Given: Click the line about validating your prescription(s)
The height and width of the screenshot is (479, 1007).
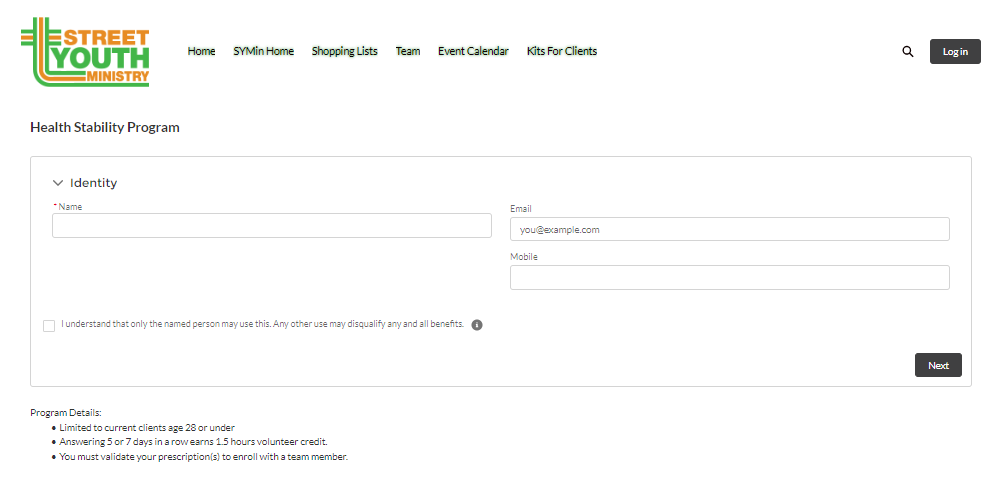Looking at the screenshot, I should click(204, 457).
